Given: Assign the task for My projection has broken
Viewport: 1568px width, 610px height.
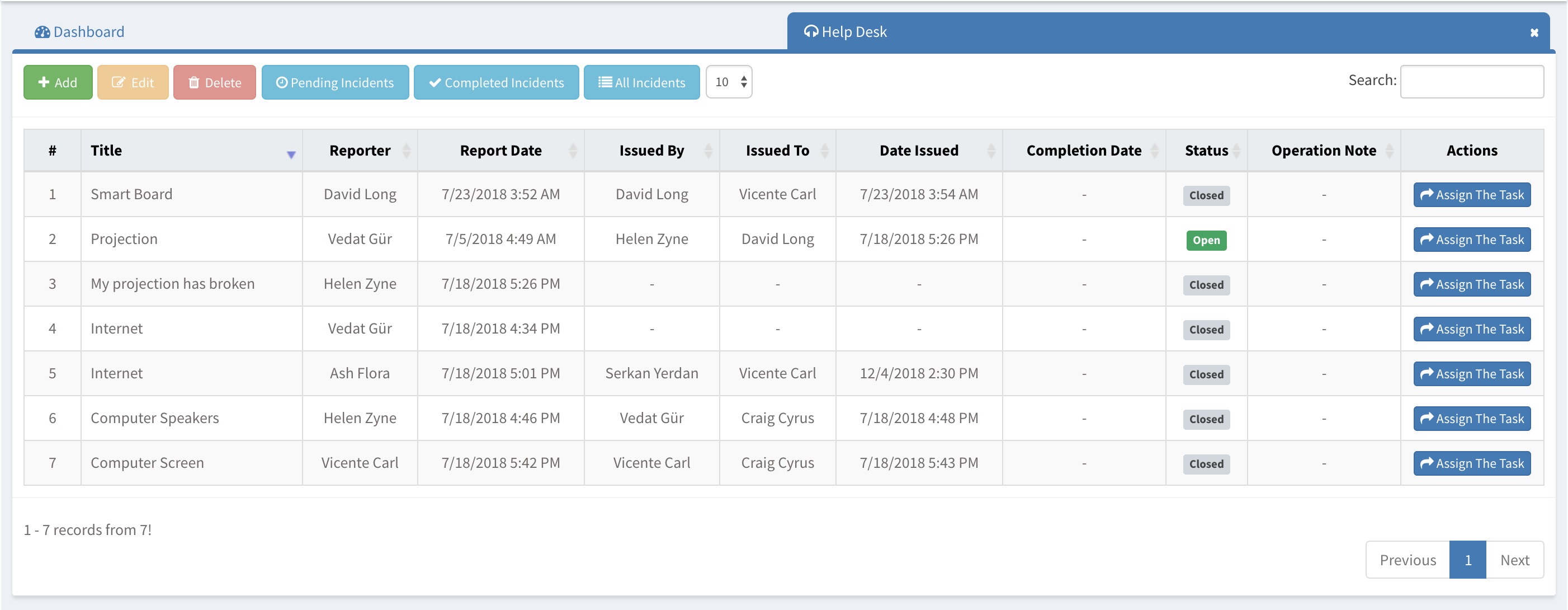Looking at the screenshot, I should [1471, 285].
